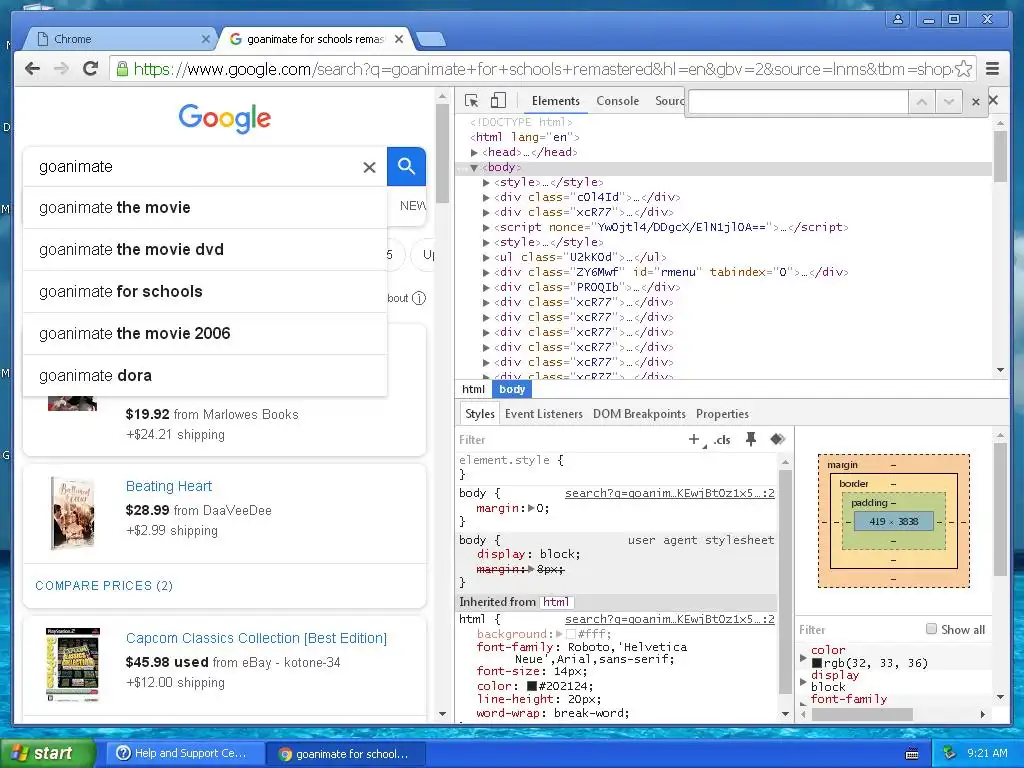Expand the body margin shorthand triangle
Screen dimensions: 1024x768
coord(531,508)
